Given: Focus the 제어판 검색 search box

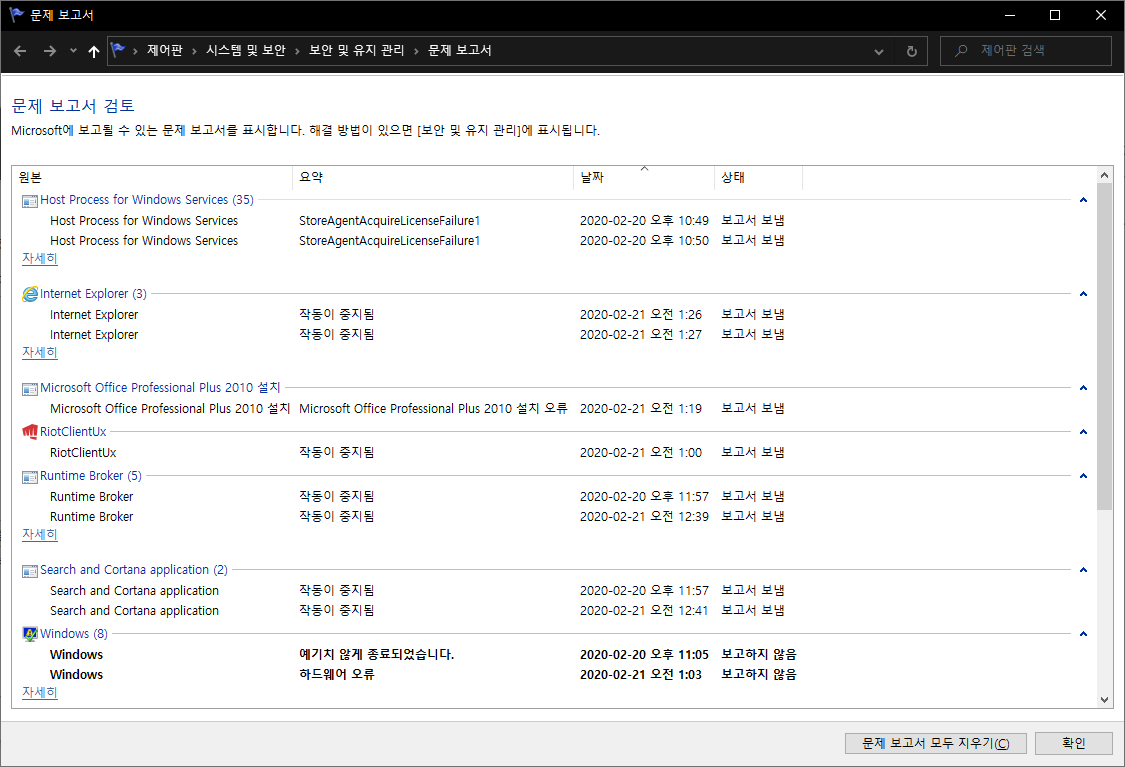Looking at the screenshot, I should (1025, 51).
